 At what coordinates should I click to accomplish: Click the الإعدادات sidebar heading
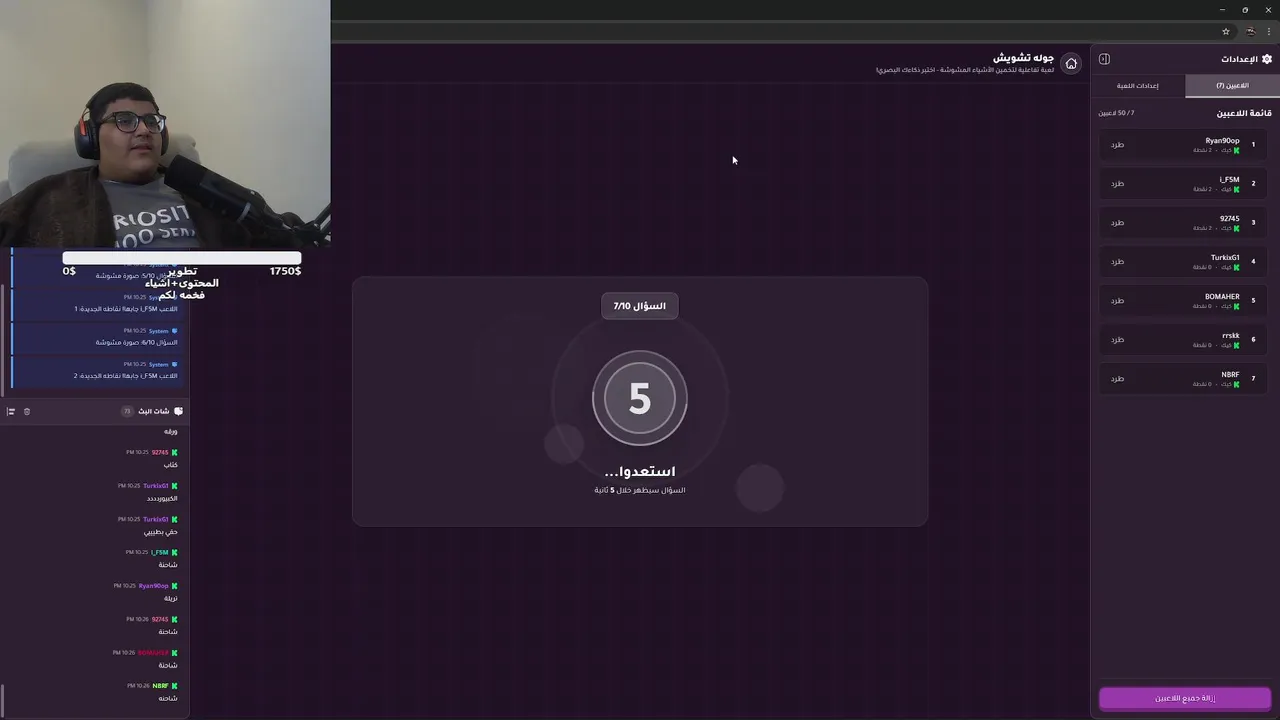click(x=1238, y=59)
